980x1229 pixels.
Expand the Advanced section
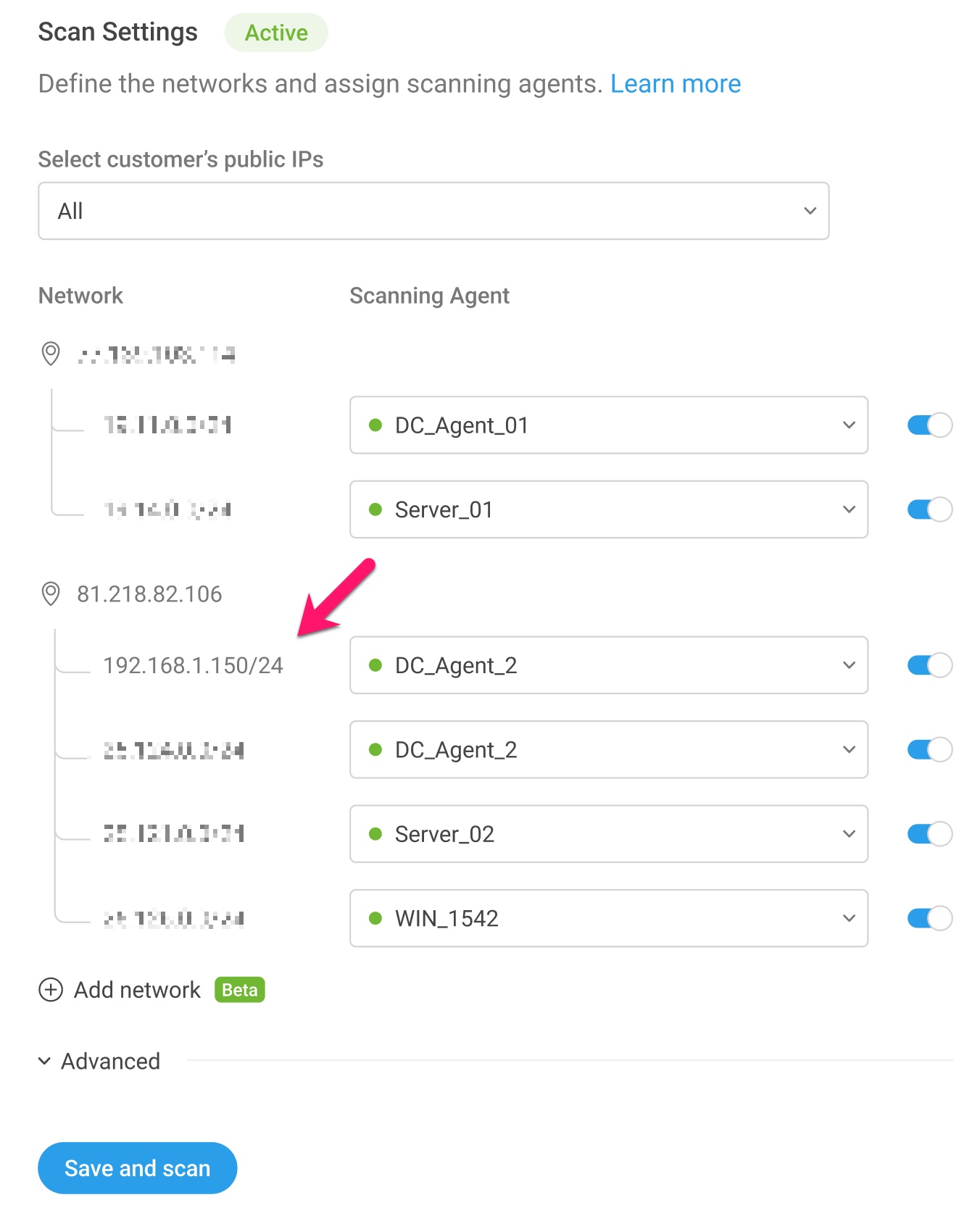pos(99,1062)
